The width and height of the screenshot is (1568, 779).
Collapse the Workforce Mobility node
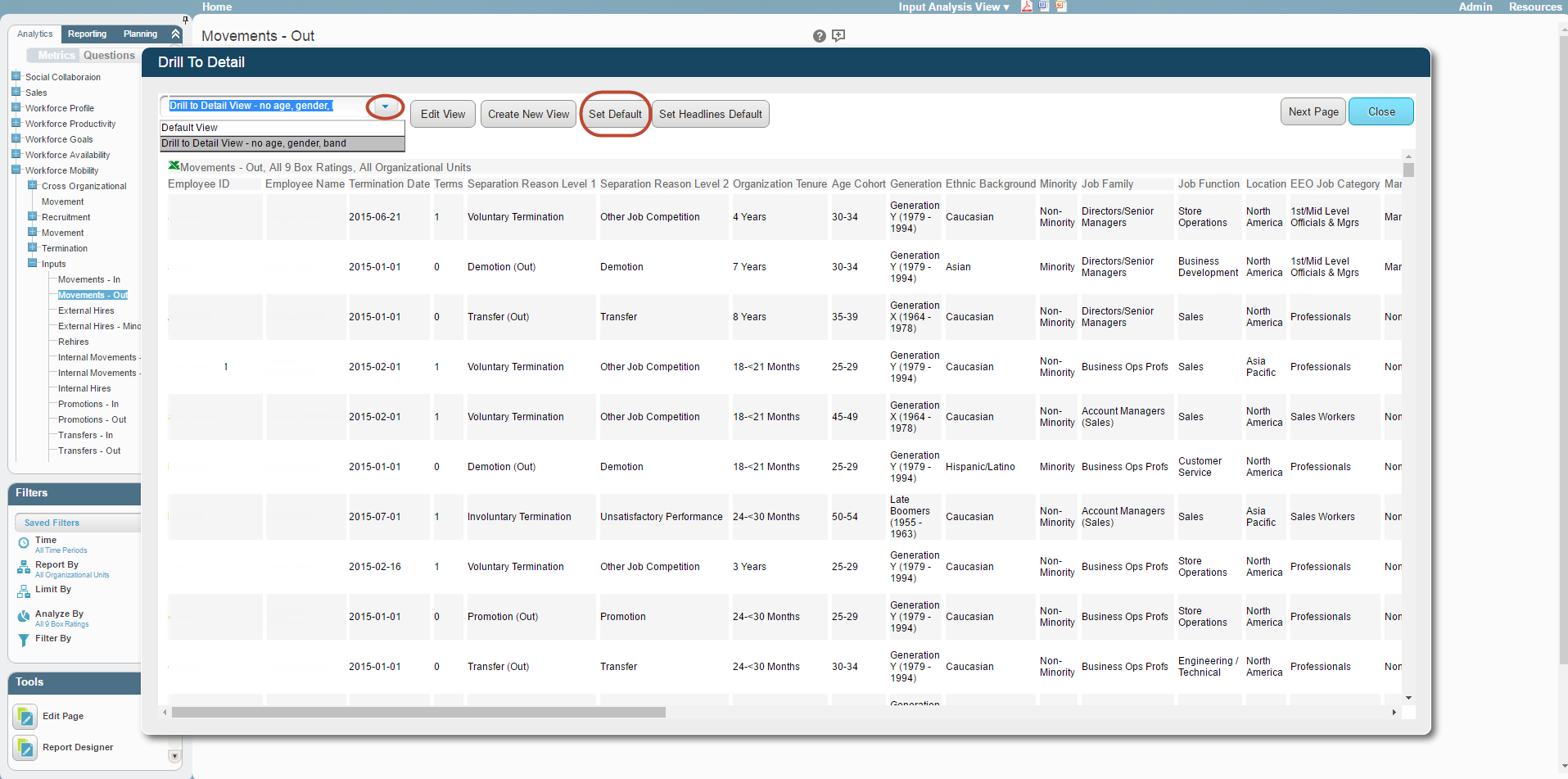pyautogui.click(x=16, y=170)
